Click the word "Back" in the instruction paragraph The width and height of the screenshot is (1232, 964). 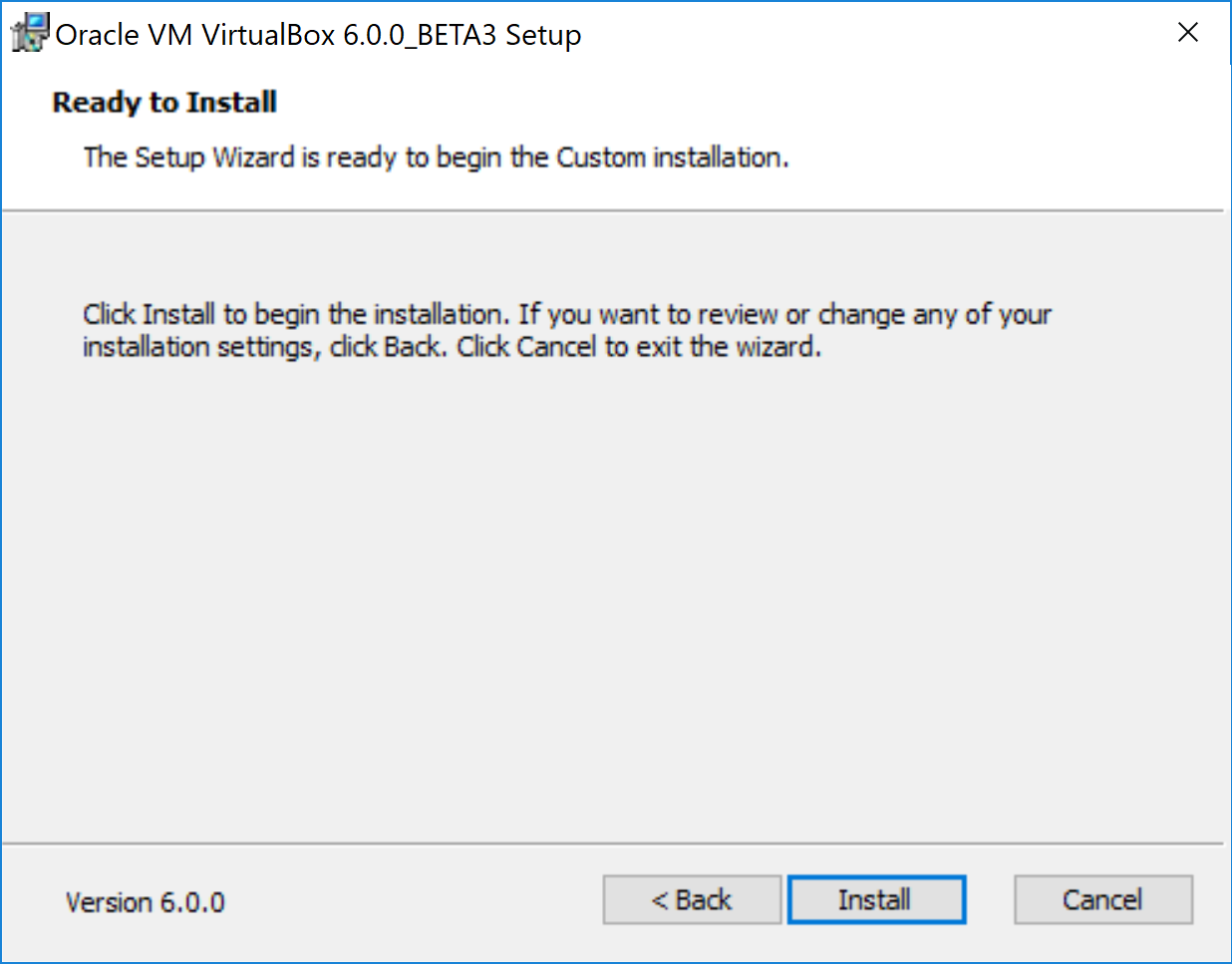pos(413,347)
